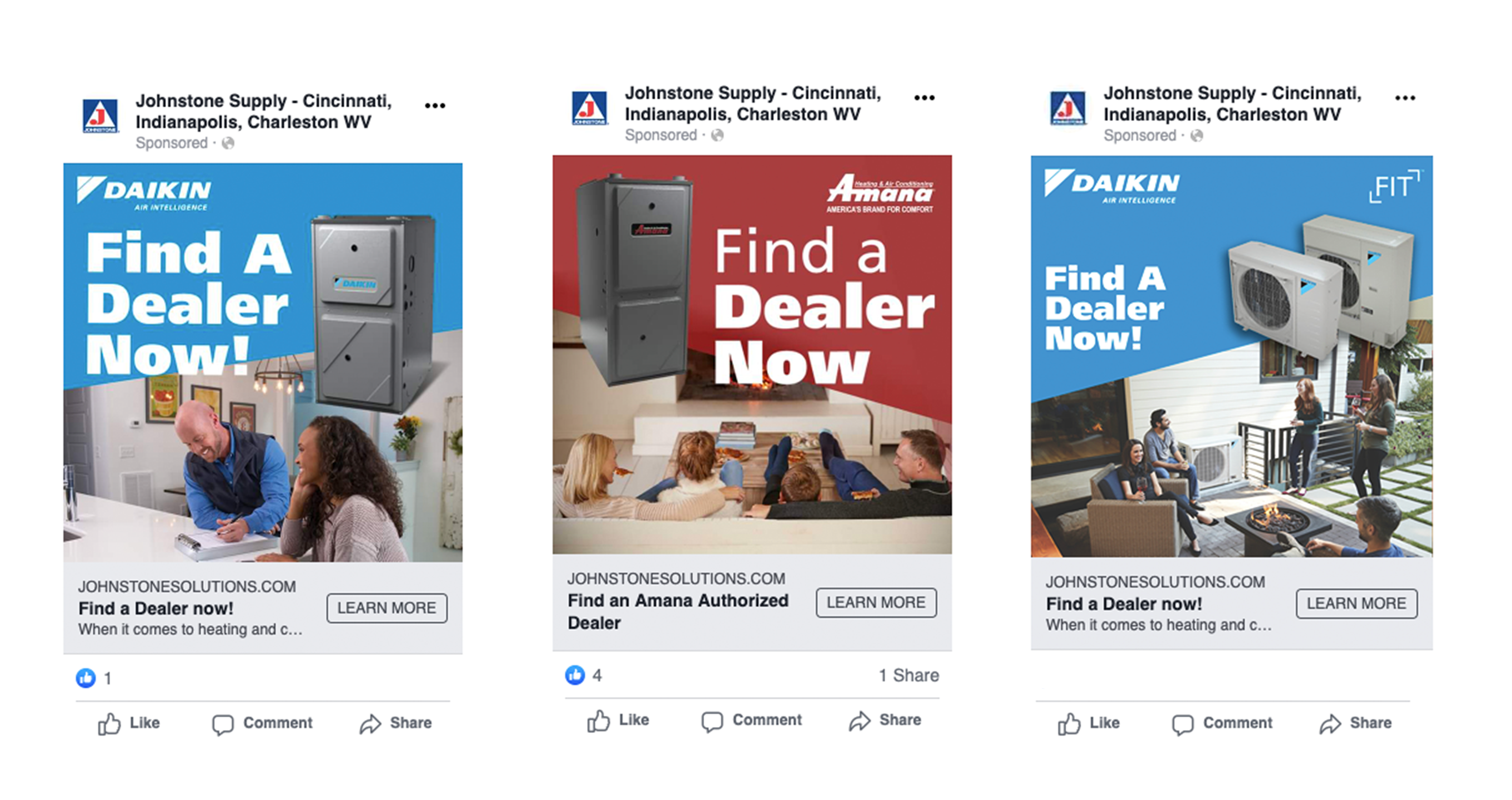Click Learn More on Amana ad

(x=876, y=602)
